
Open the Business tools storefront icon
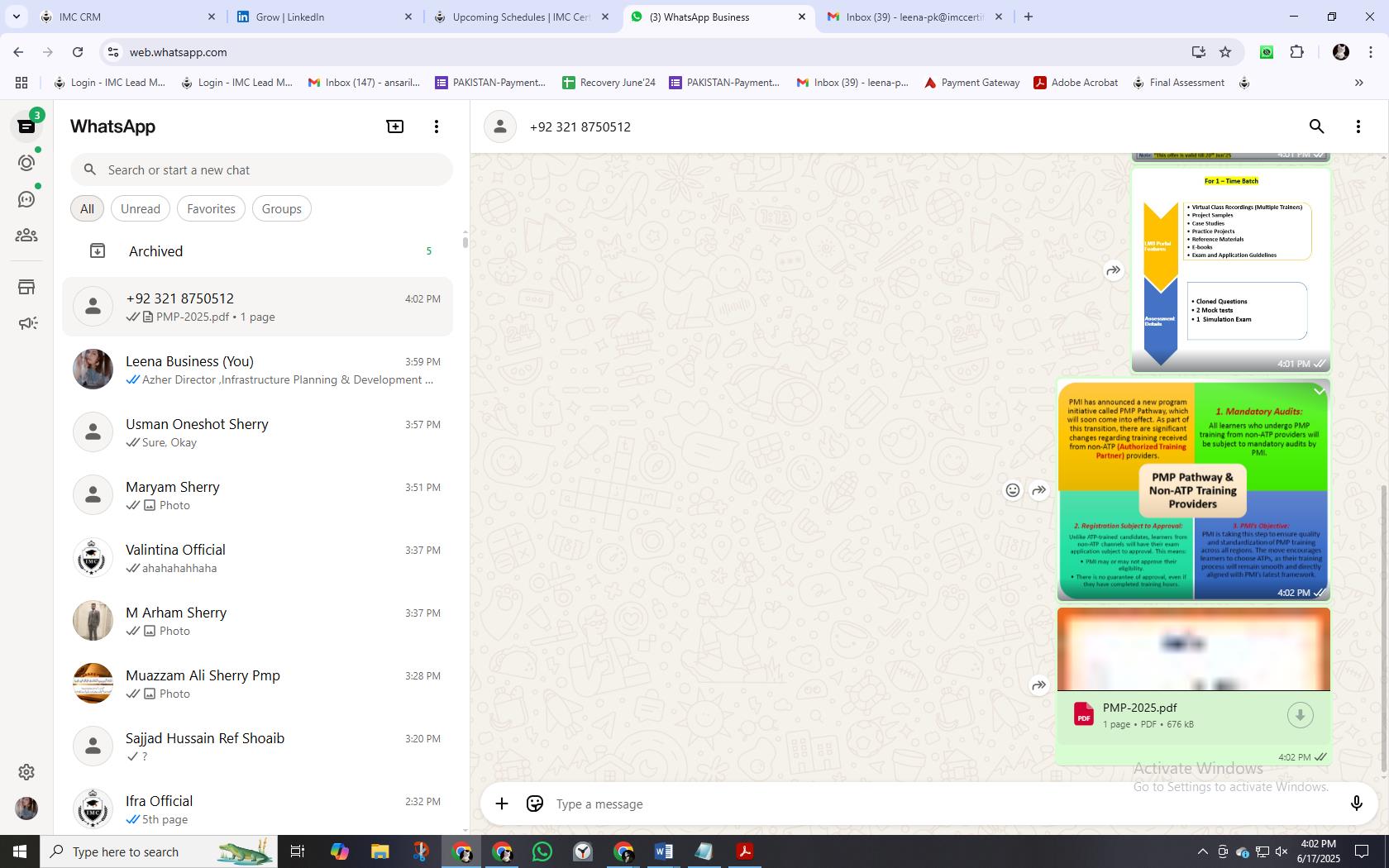tap(26, 287)
